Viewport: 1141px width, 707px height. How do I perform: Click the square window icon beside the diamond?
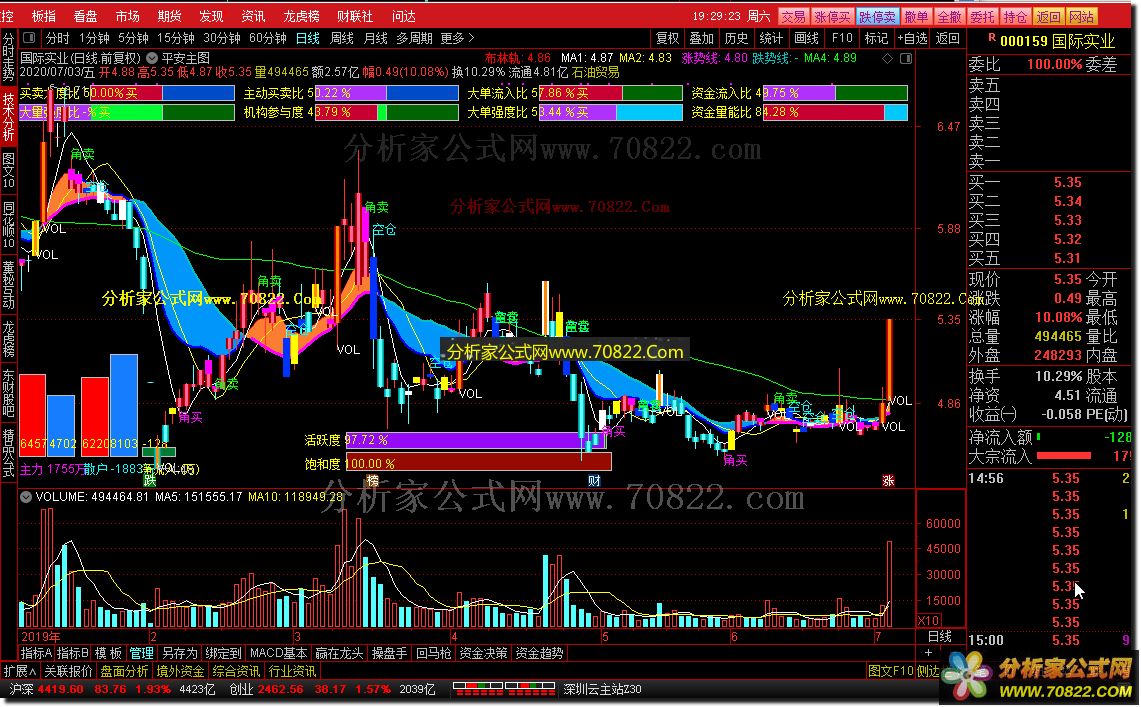point(906,58)
